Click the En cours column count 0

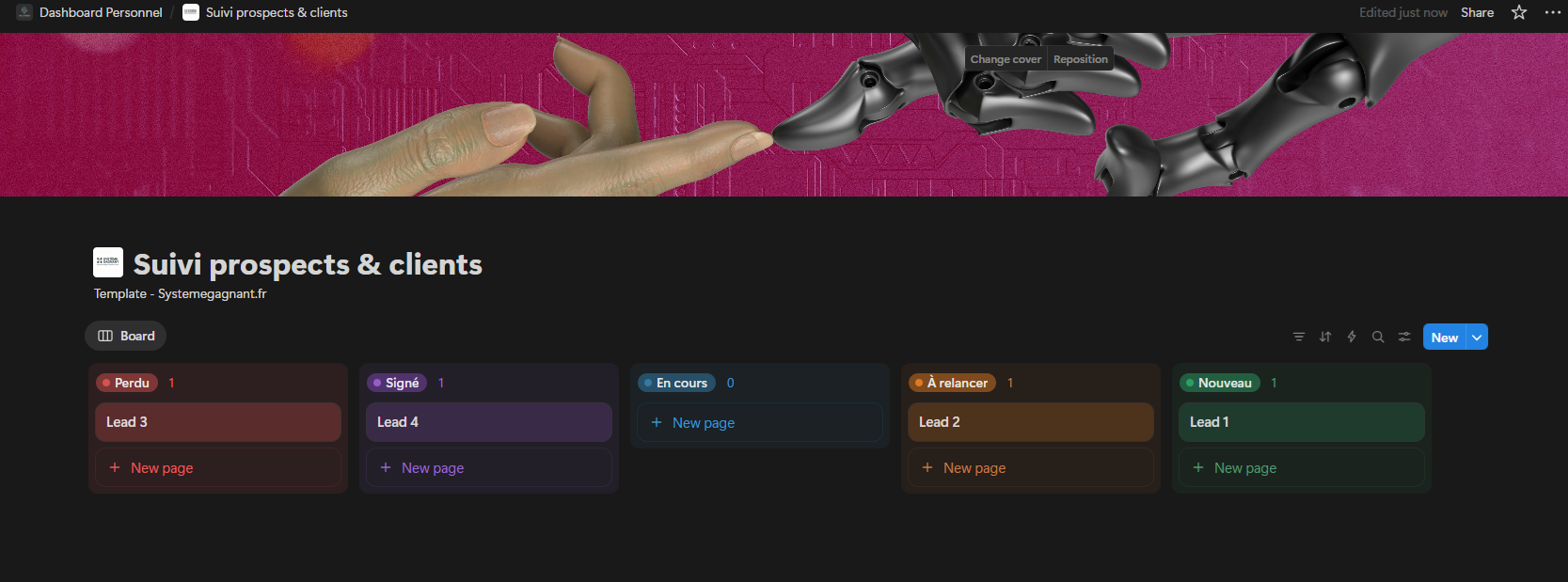coord(731,383)
